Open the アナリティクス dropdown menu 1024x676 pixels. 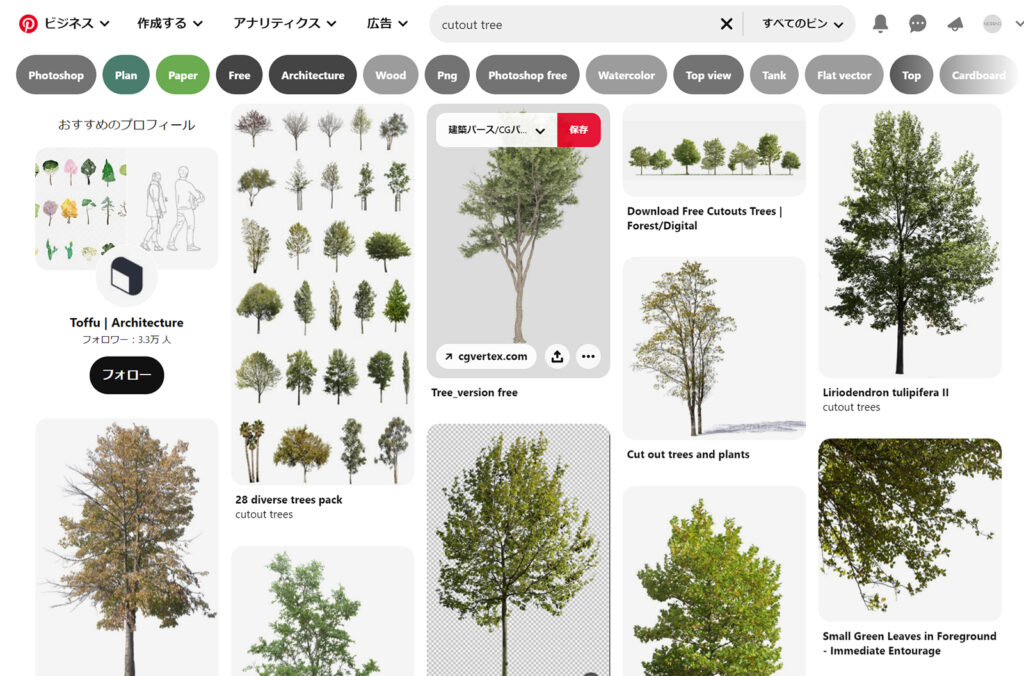285,24
